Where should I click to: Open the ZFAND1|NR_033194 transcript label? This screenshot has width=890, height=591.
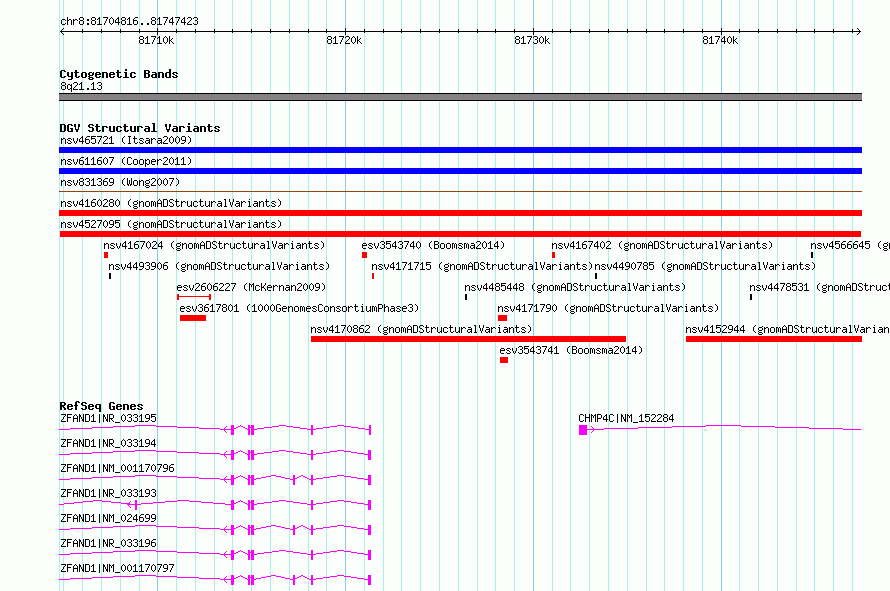tap(108, 443)
